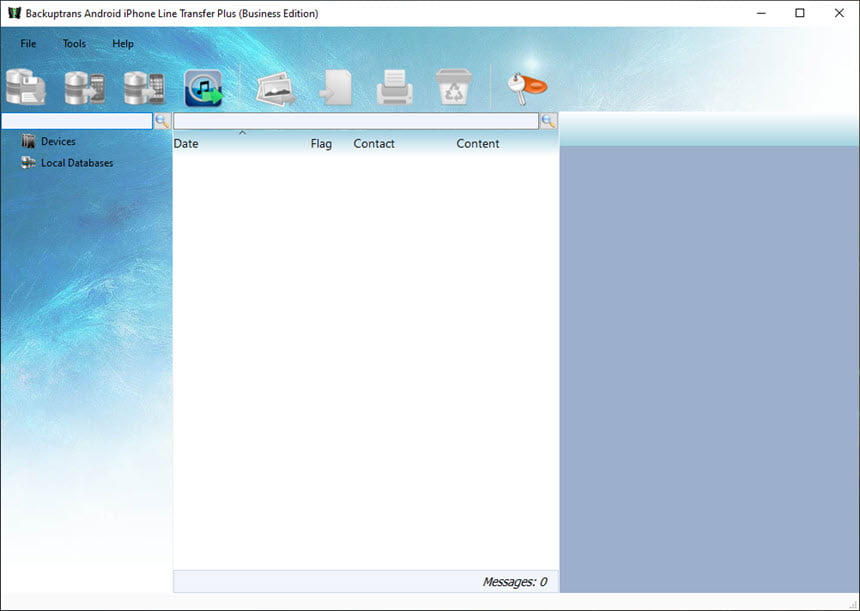Click the Messages: 0 status text
The image size is (860, 611).
click(x=514, y=582)
